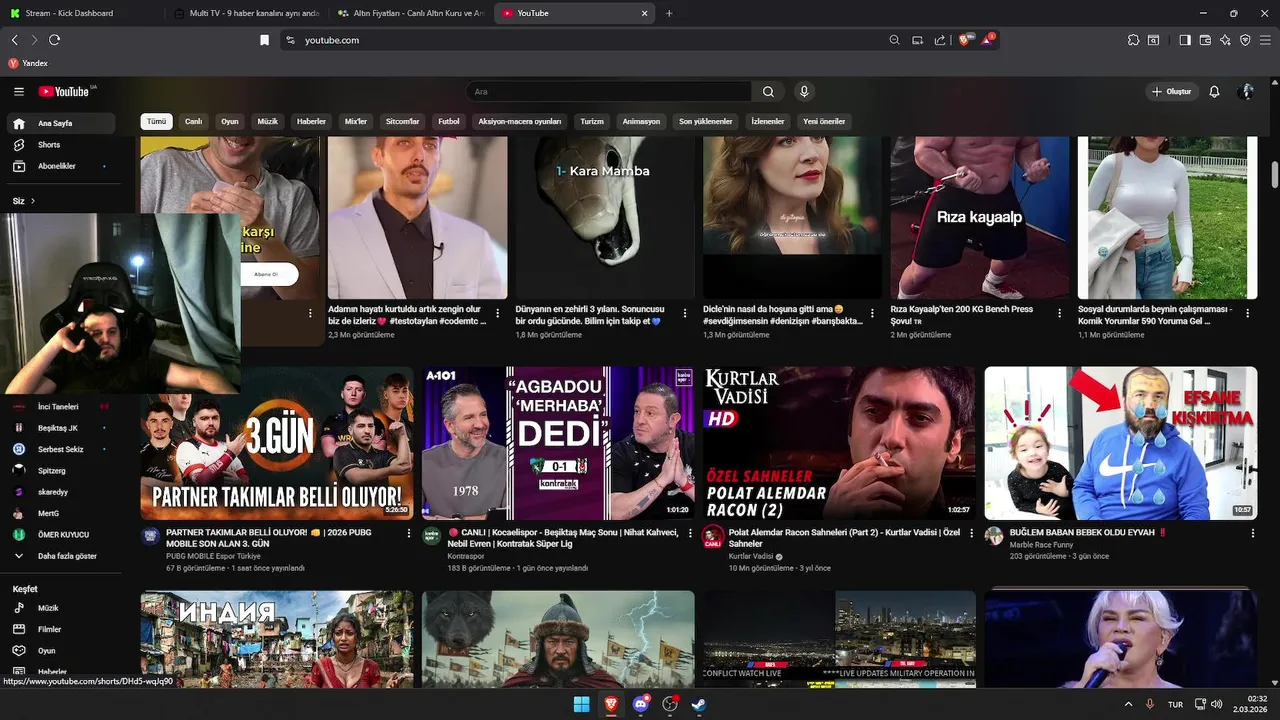
Task: Open Kurtlar Vadisi channel name link
Action: [752, 556]
